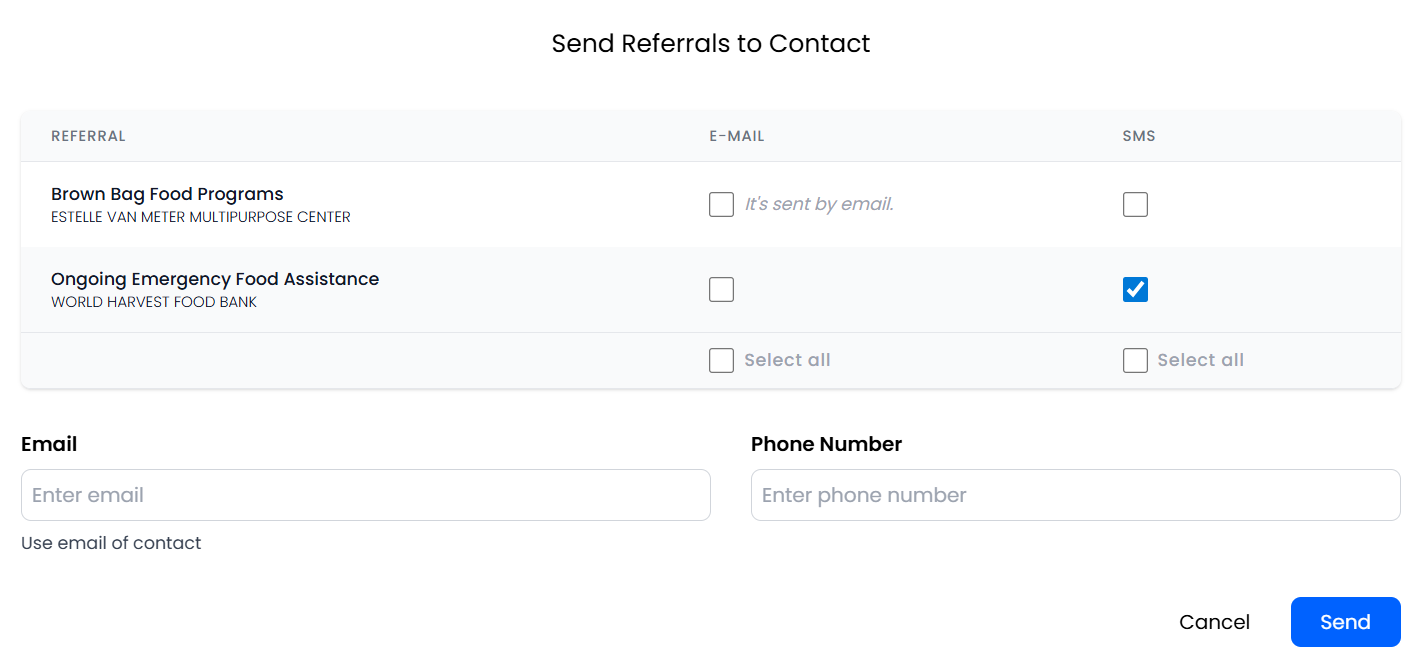The width and height of the screenshot is (1419, 662).
Task: Click the REFERRAL column header
Action: click(x=88, y=136)
